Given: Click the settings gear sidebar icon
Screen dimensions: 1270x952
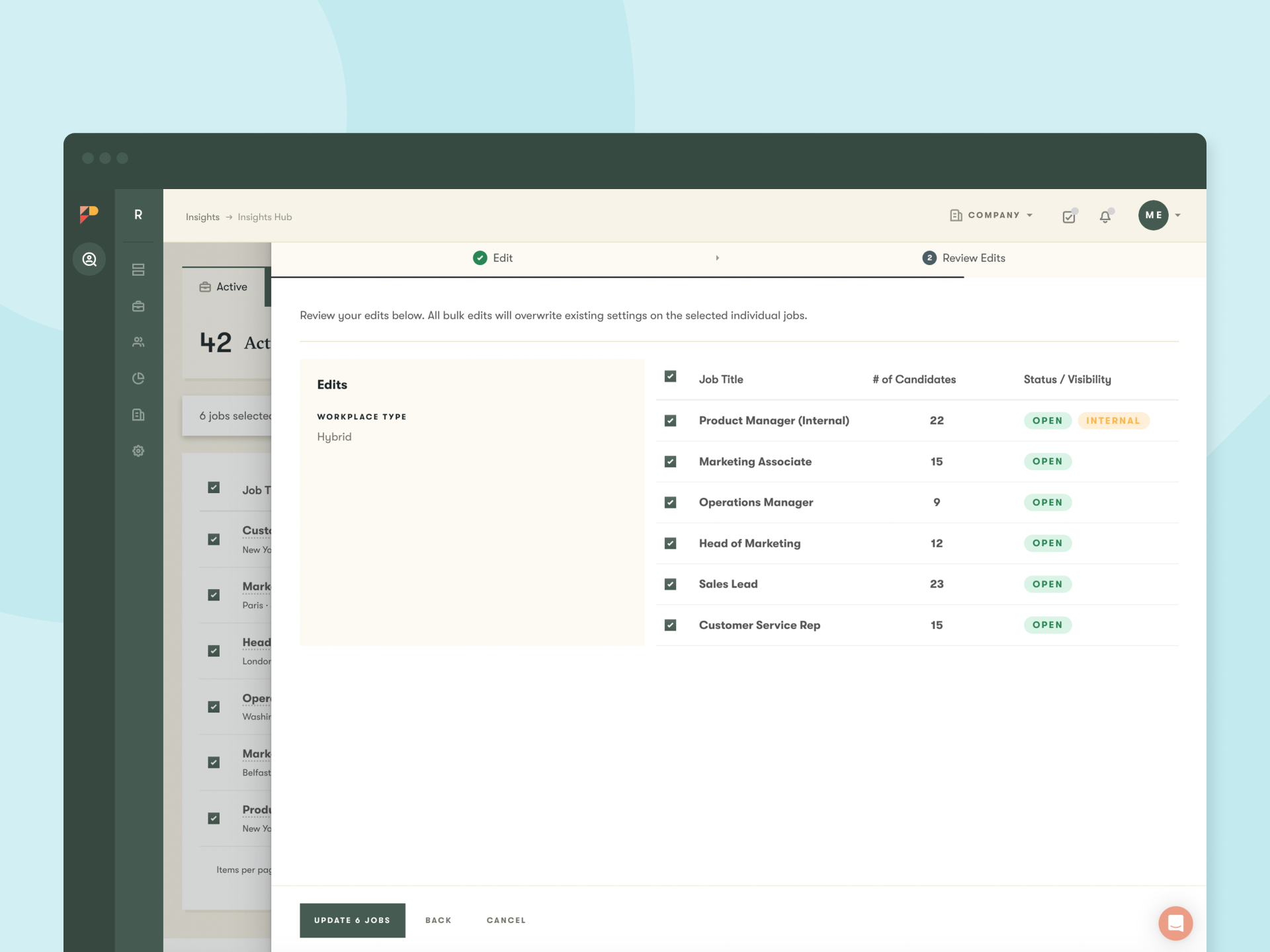Looking at the screenshot, I should [x=138, y=451].
